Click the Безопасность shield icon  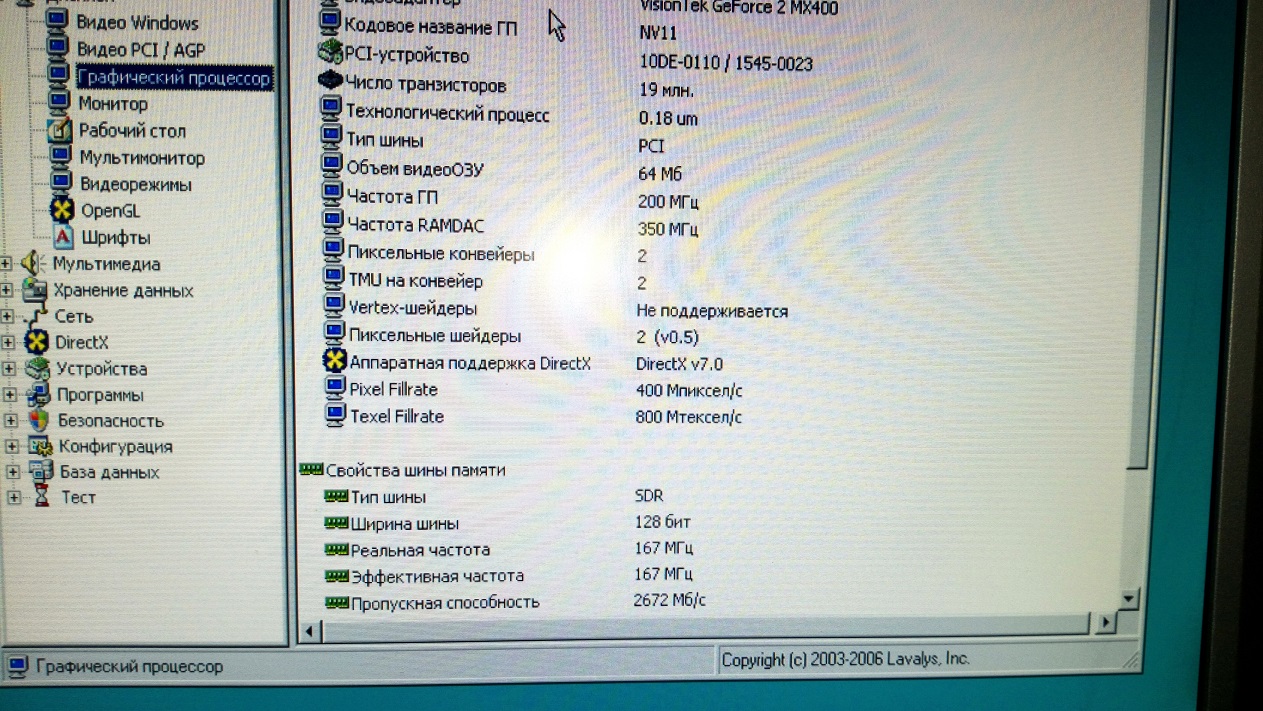tap(40, 420)
